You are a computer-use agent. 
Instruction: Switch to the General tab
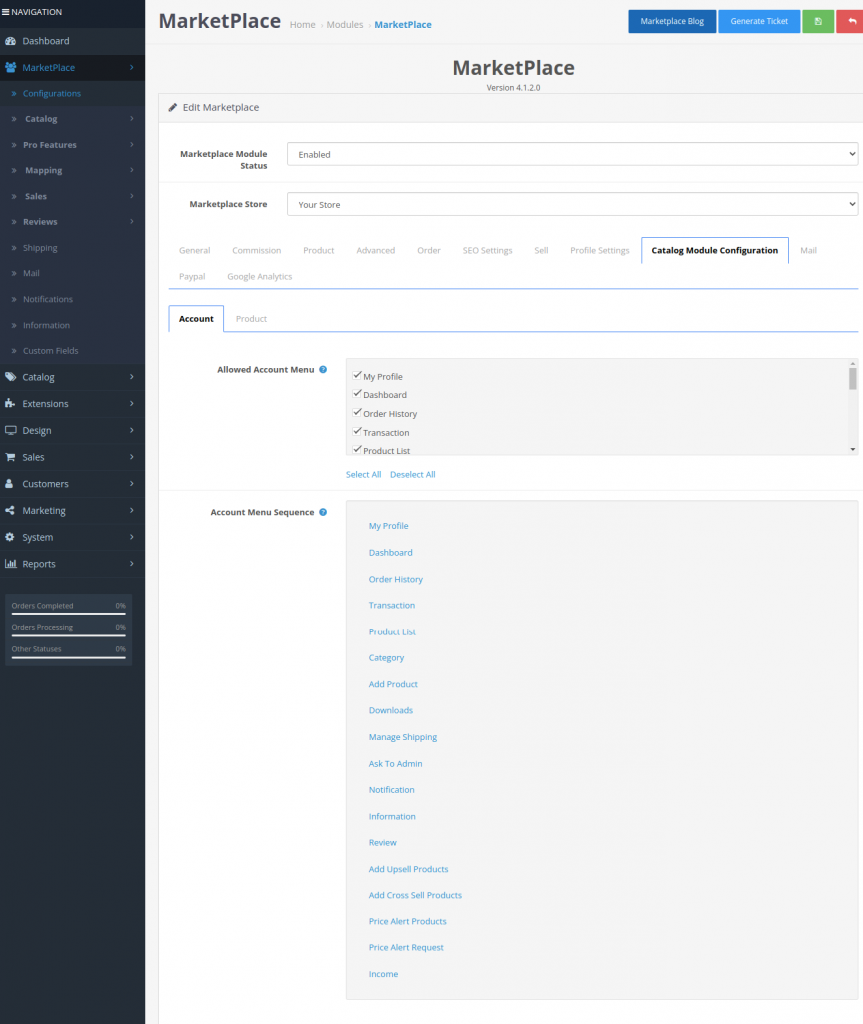[195, 250]
